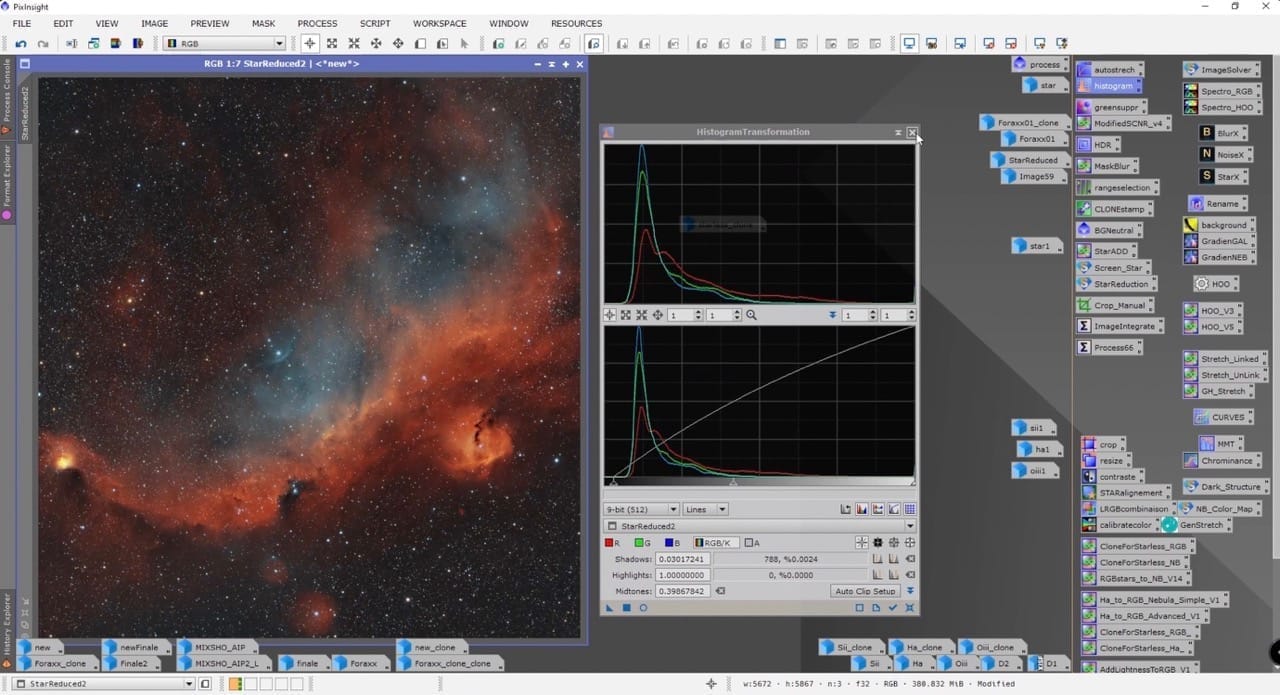Select the Alpha channel in HistogramTransformation
This screenshot has height=695, width=1280.
(751, 543)
